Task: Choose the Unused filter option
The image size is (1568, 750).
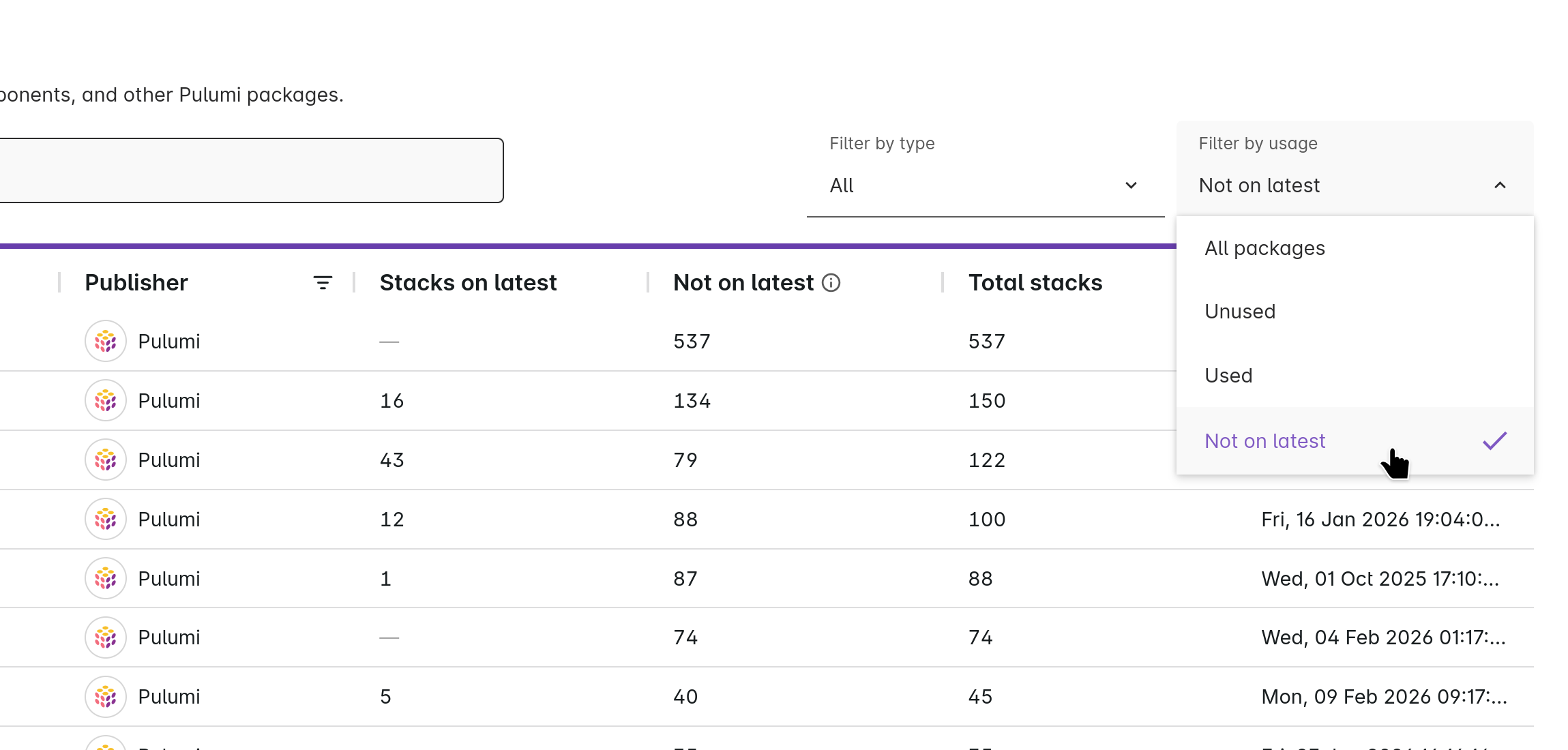Action: tap(1240, 312)
